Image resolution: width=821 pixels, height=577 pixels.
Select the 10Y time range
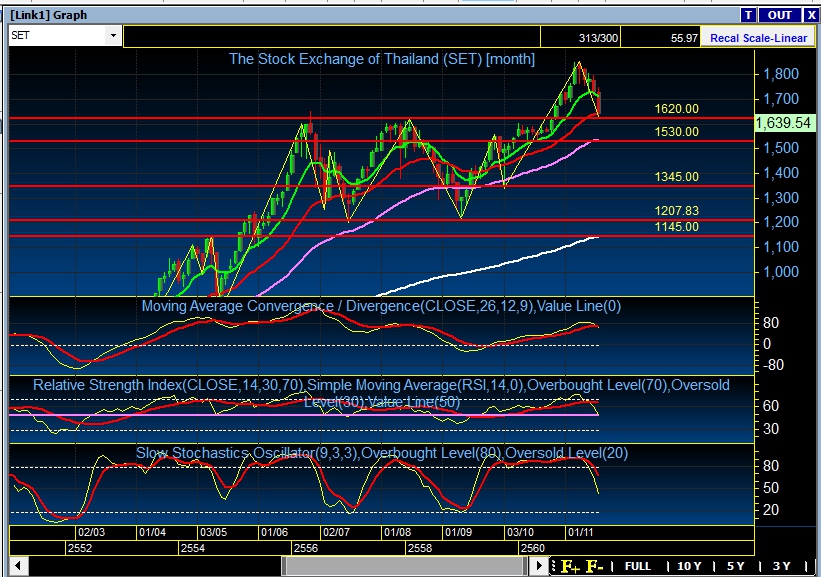point(689,566)
